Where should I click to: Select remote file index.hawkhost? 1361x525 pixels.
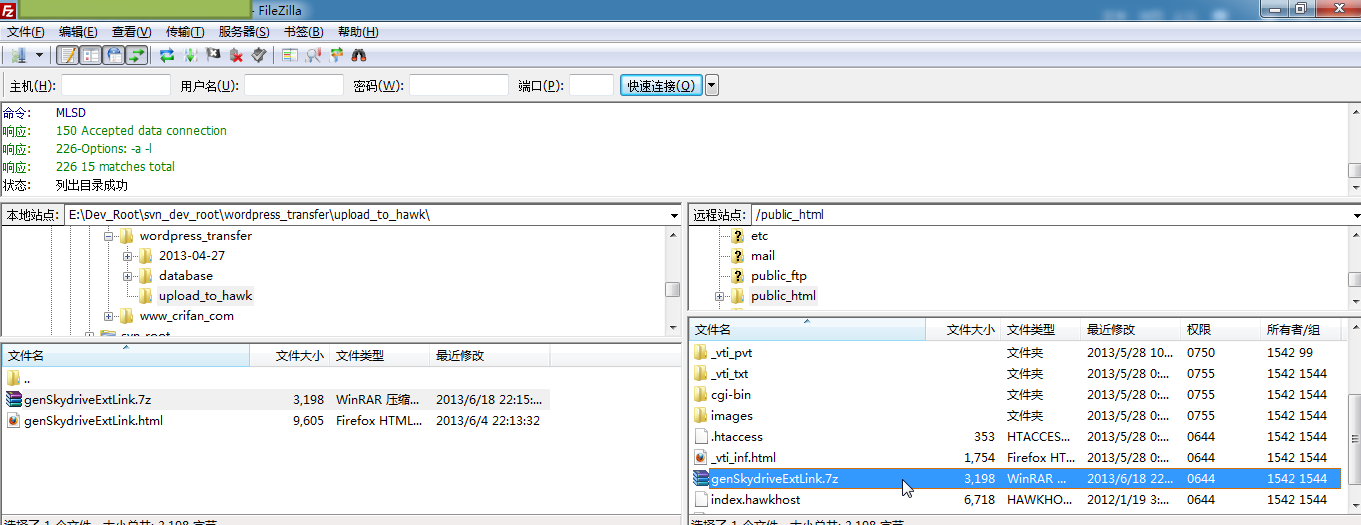point(1015,499)
